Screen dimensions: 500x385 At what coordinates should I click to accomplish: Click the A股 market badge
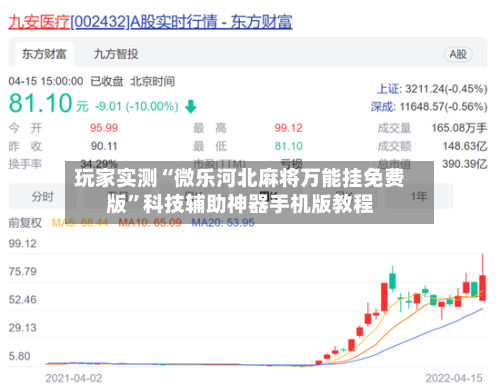(458, 54)
